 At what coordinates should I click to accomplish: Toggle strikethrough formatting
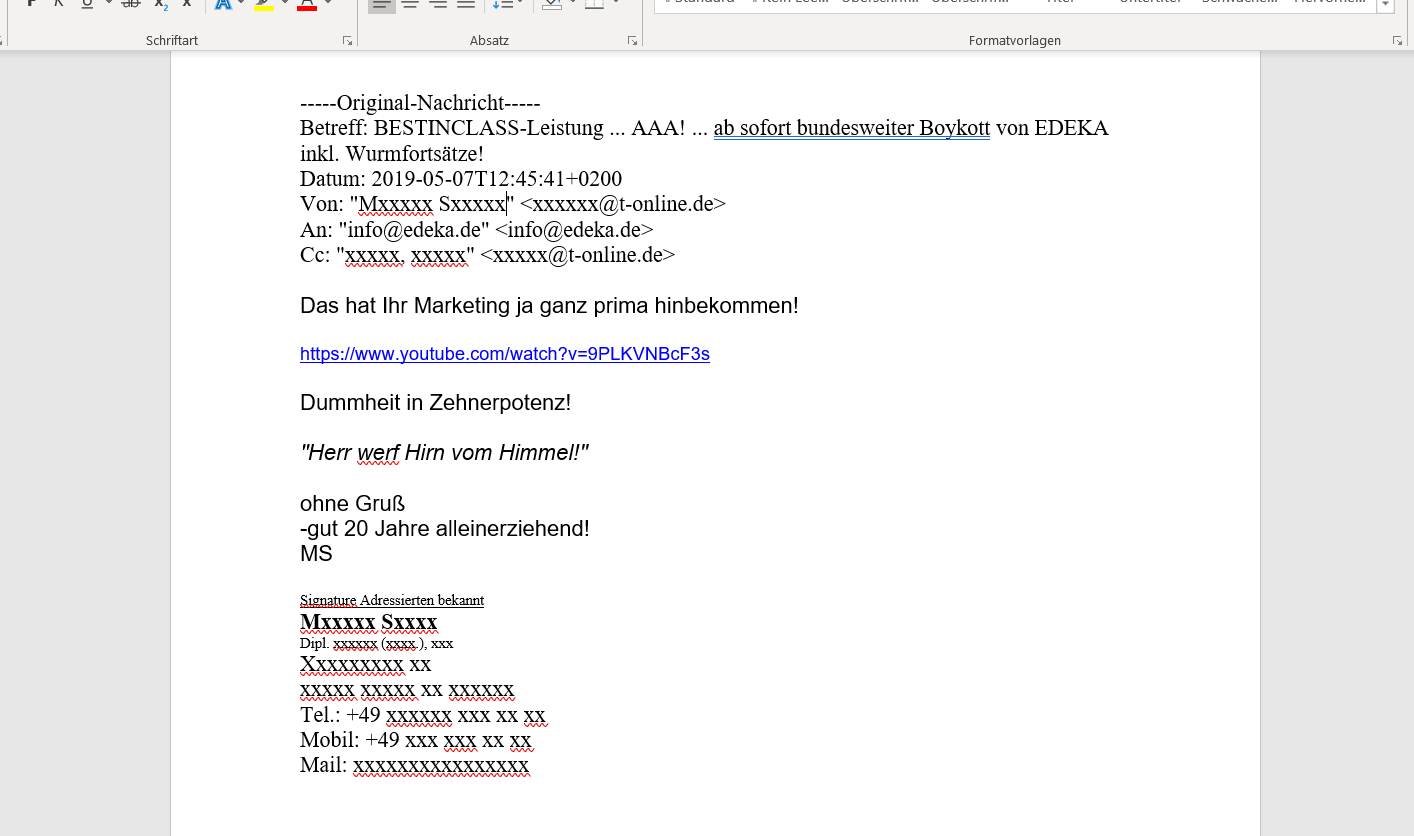click(130, 4)
